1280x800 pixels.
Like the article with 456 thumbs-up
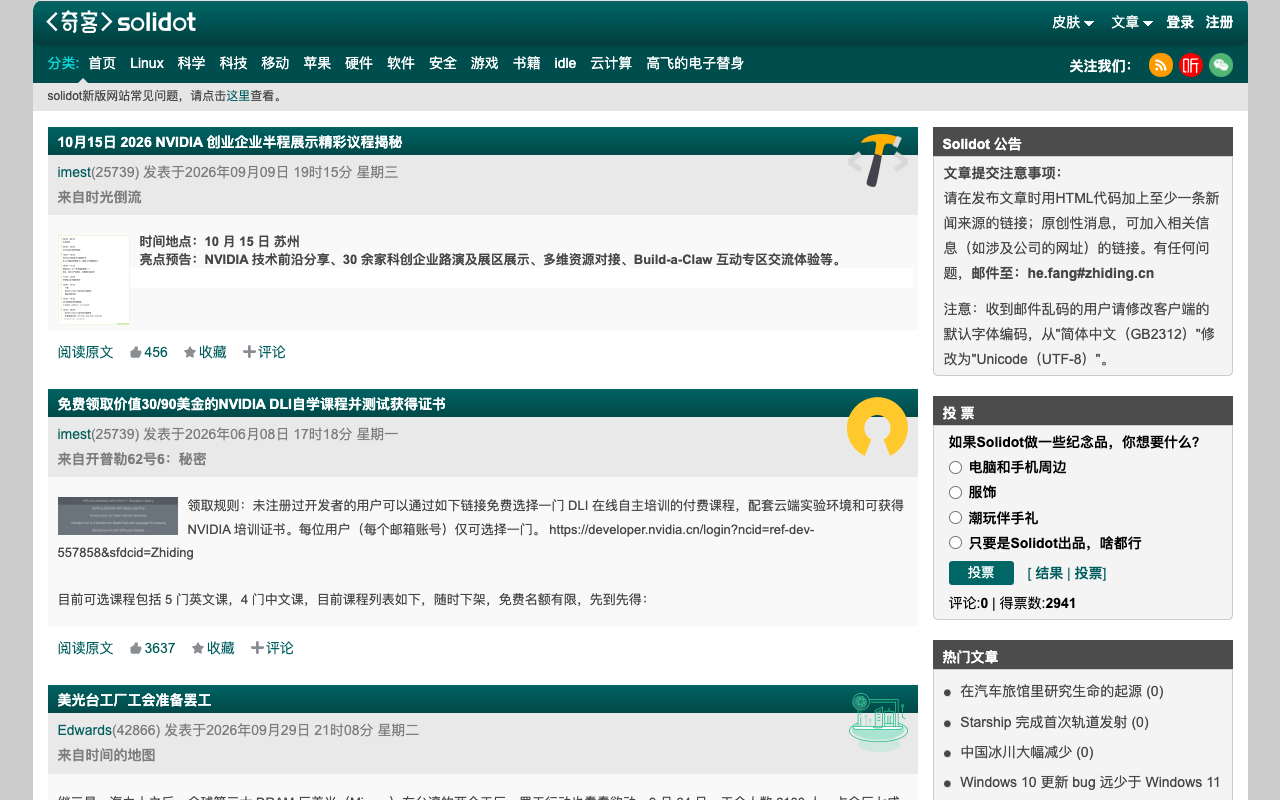coord(148,352)
